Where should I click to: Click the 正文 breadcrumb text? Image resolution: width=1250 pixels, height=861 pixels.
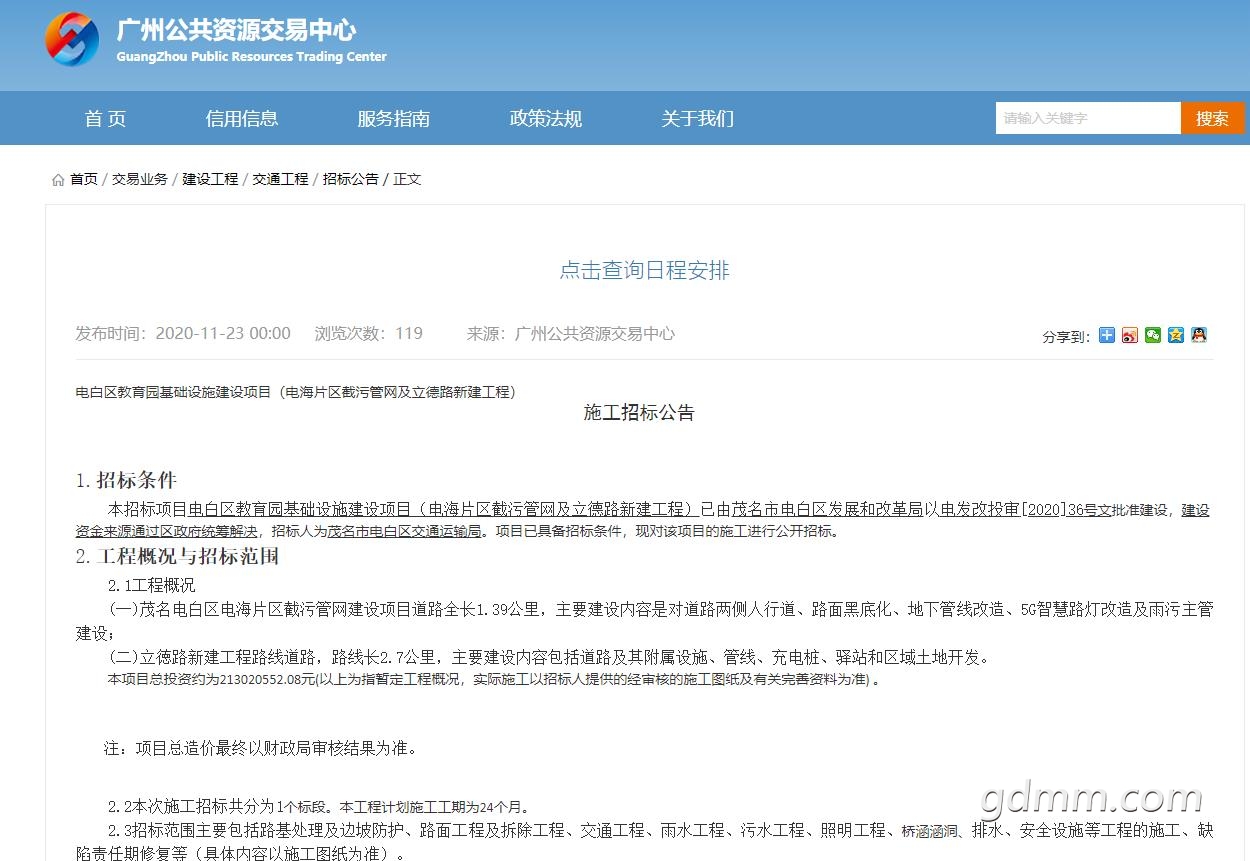407,179
